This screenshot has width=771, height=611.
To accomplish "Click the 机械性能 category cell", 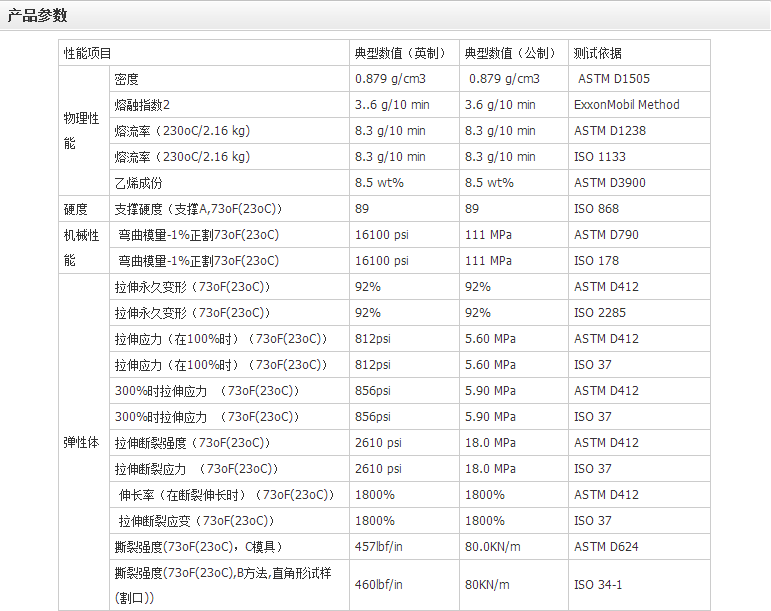I will coord(84,248).
